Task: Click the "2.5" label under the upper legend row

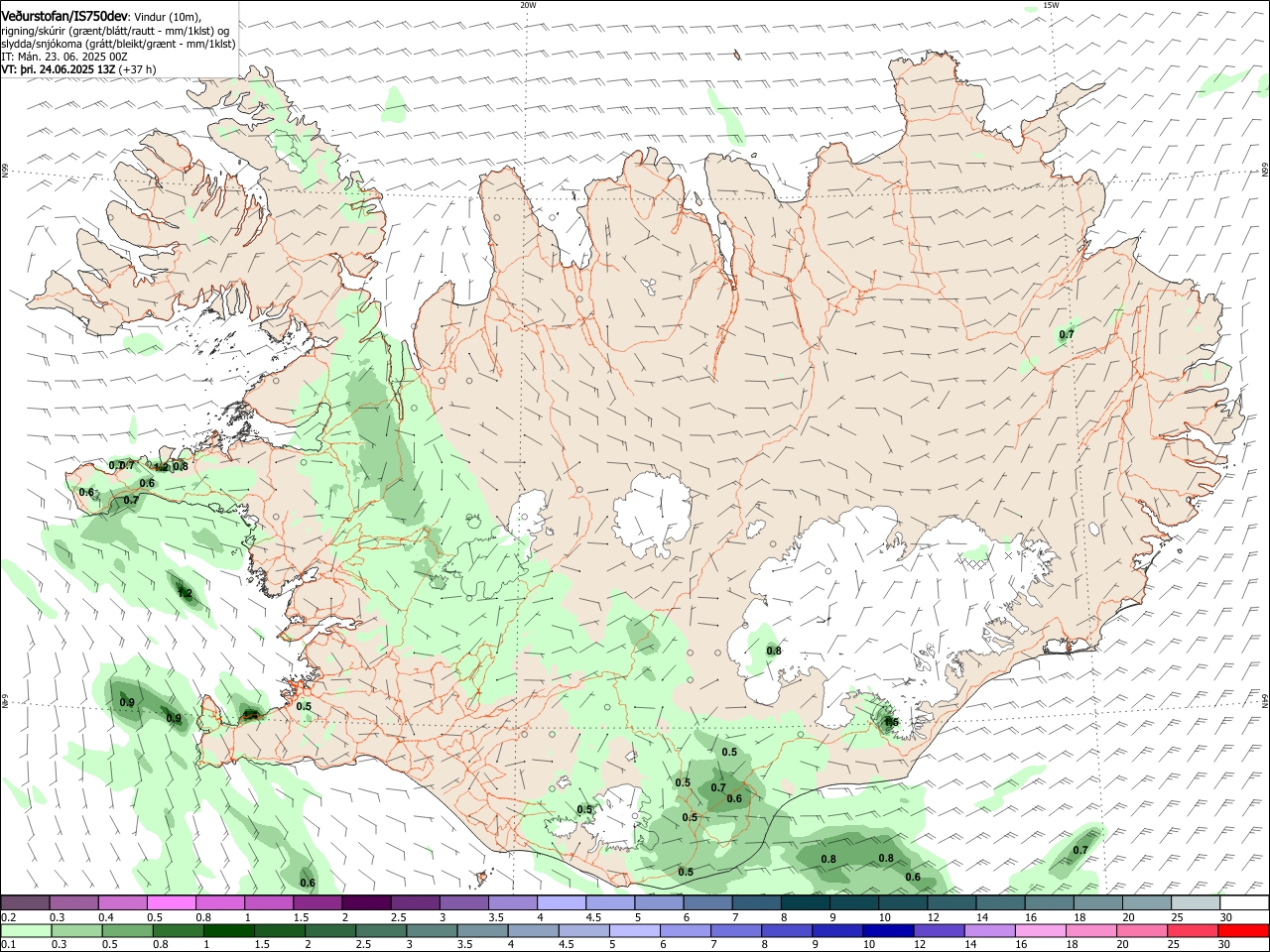Action: [398, 917]
